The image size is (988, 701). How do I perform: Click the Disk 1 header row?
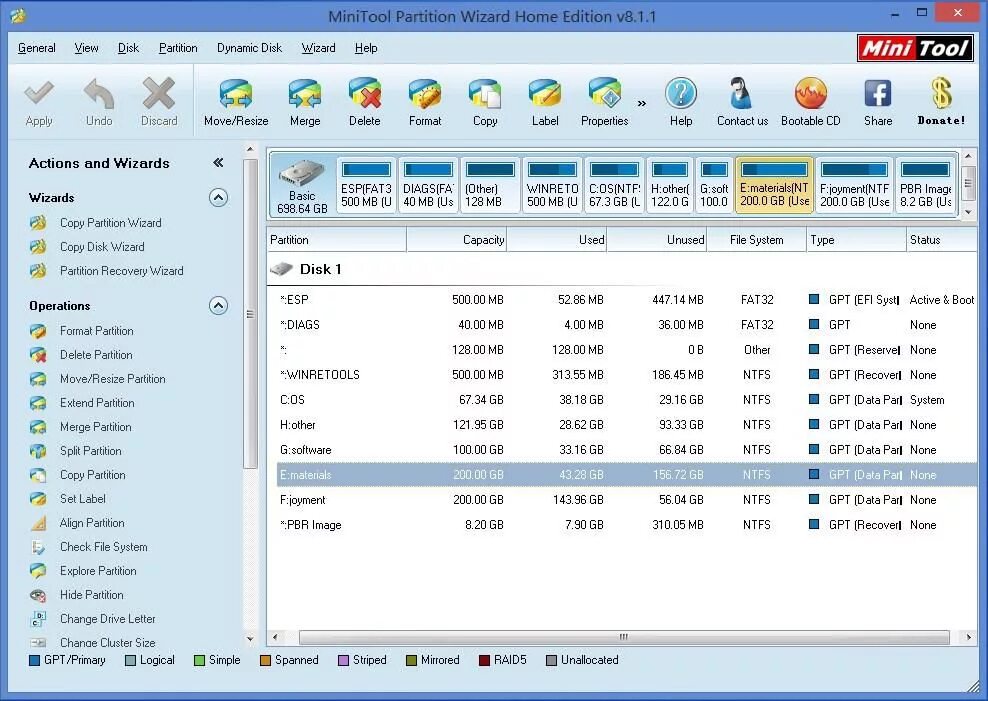click(x=622, y=270)
